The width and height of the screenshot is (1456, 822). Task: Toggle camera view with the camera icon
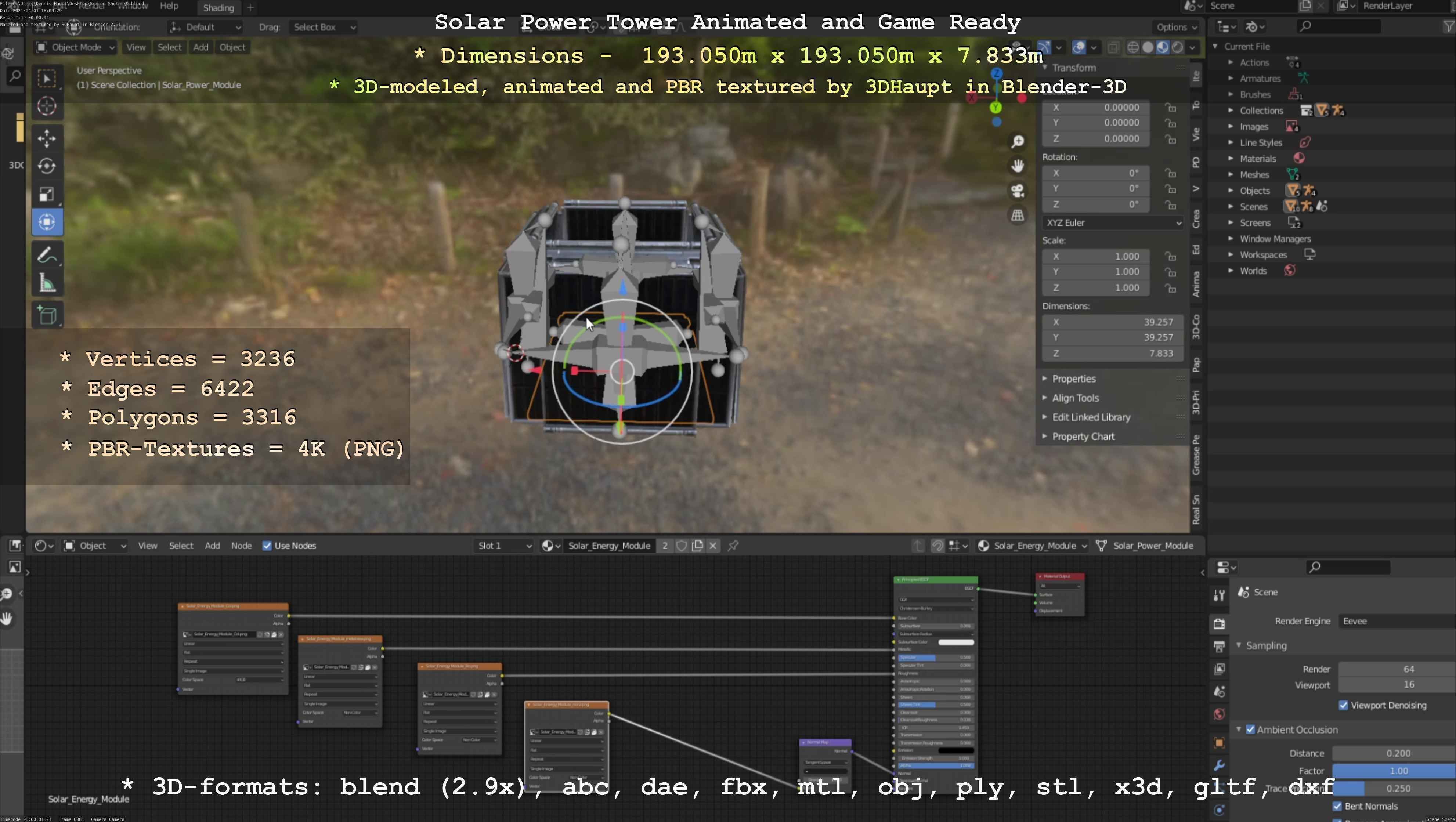pos(1018,191)
